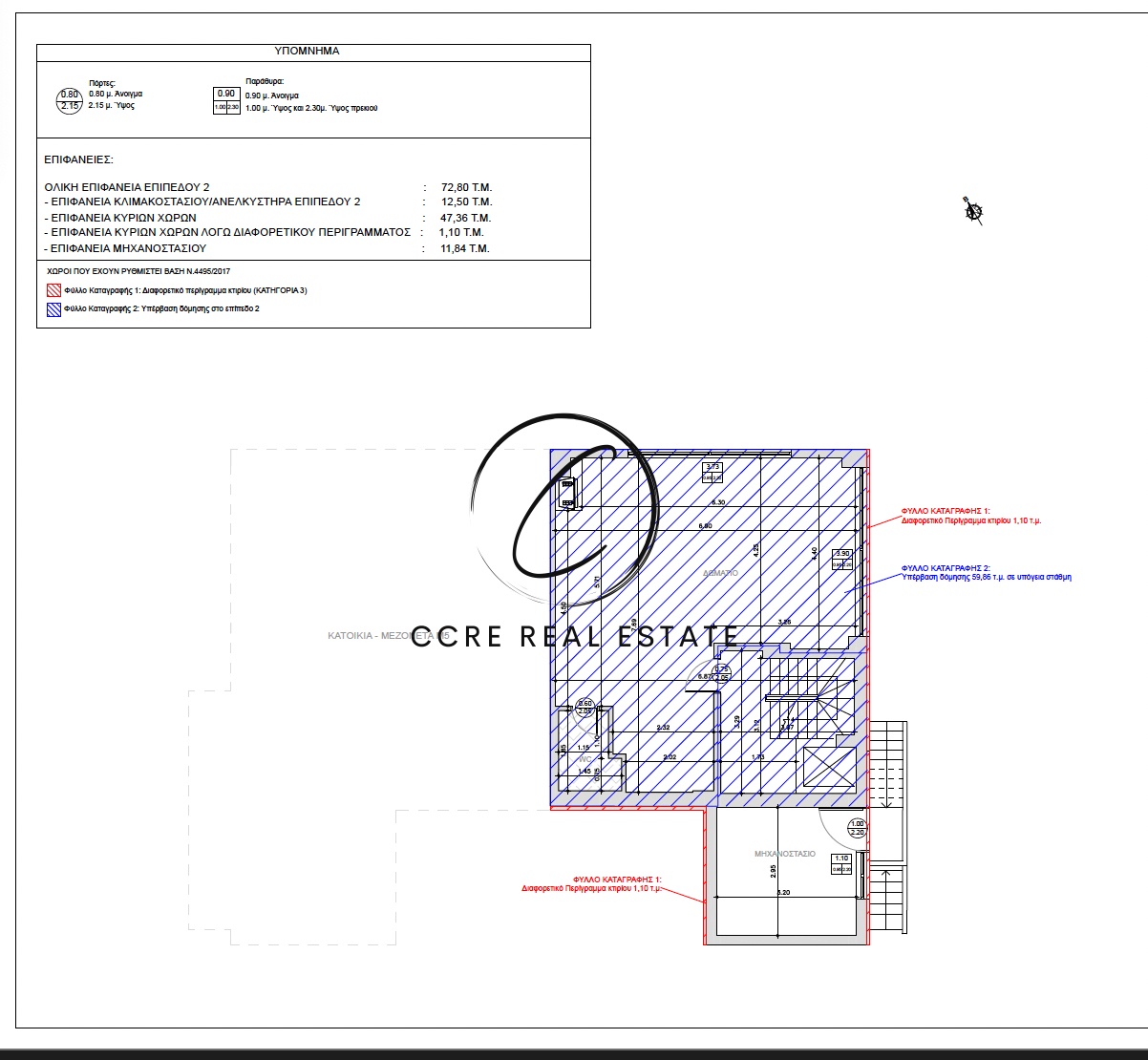Click the ΚΑΤΟΙΚΙΑ - ΜΕΖΟΝΕΤΑ label
This screenshot has width=1148, height=1060.
tap(389, 635)
